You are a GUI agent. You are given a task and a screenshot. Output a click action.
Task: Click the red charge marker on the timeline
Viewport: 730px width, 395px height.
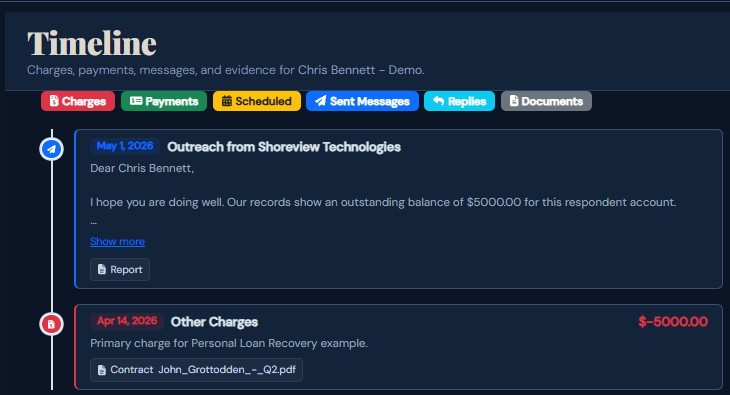51,324
